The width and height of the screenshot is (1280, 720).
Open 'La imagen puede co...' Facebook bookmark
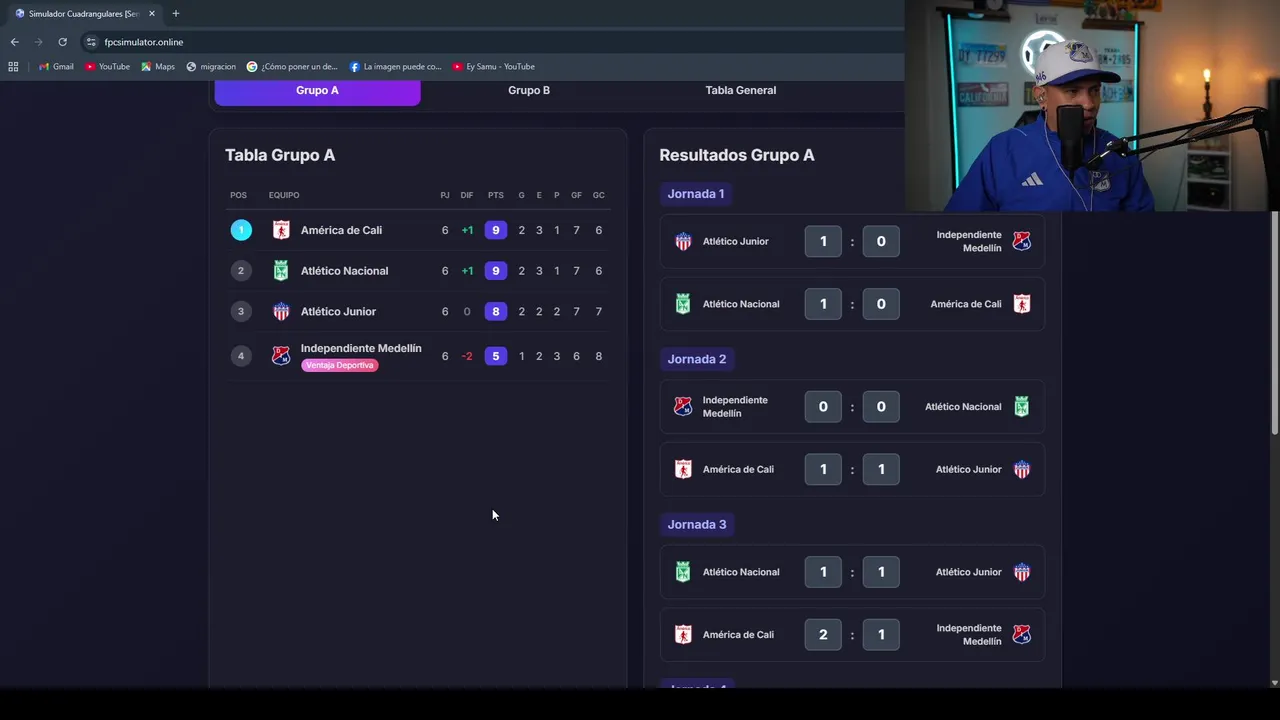tap(395, 67)
